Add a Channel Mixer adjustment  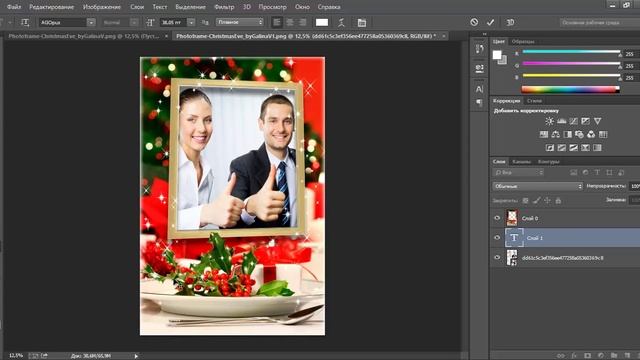tap(591, 134)
